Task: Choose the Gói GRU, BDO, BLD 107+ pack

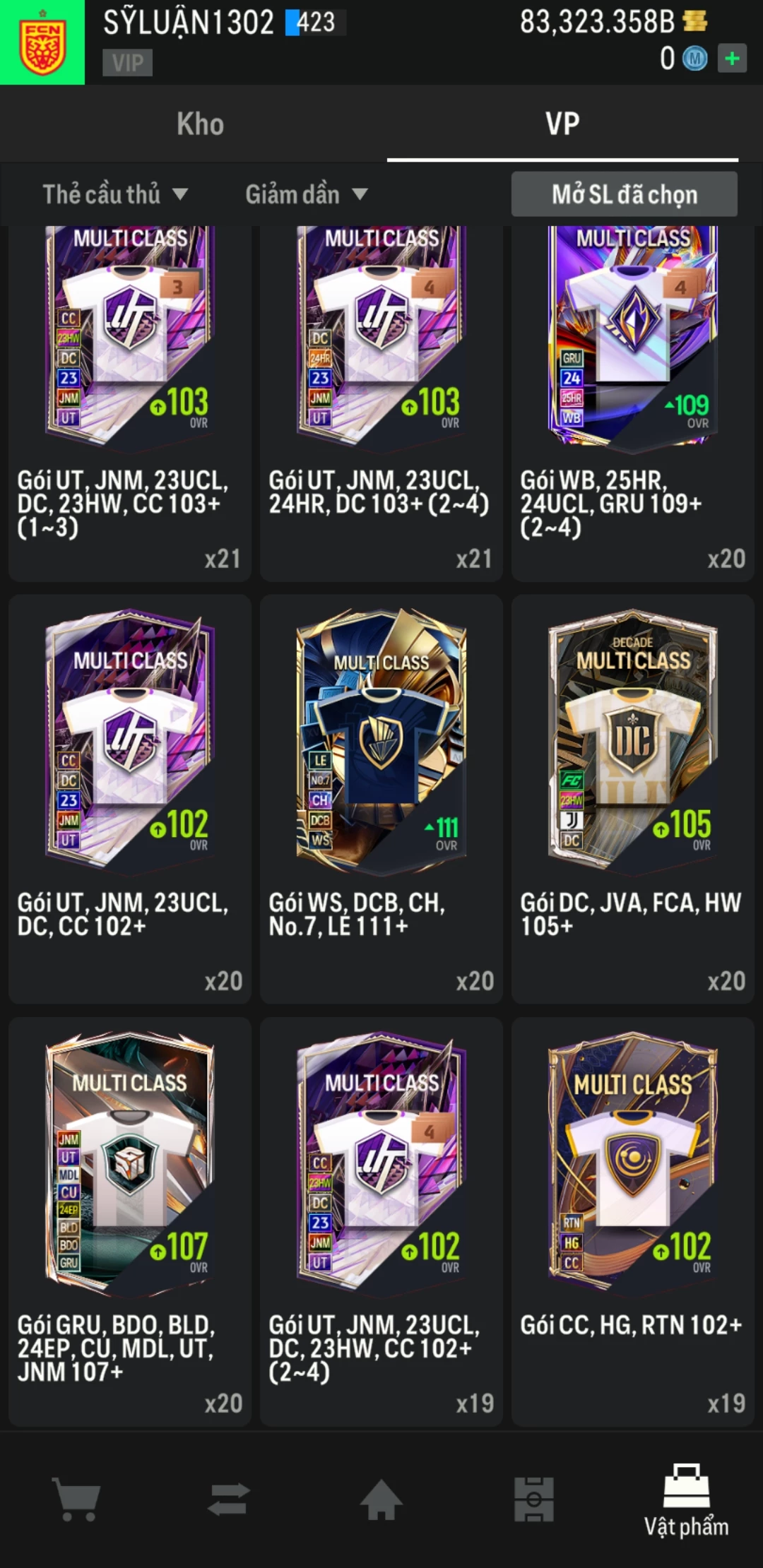Action: [130, 1221]
